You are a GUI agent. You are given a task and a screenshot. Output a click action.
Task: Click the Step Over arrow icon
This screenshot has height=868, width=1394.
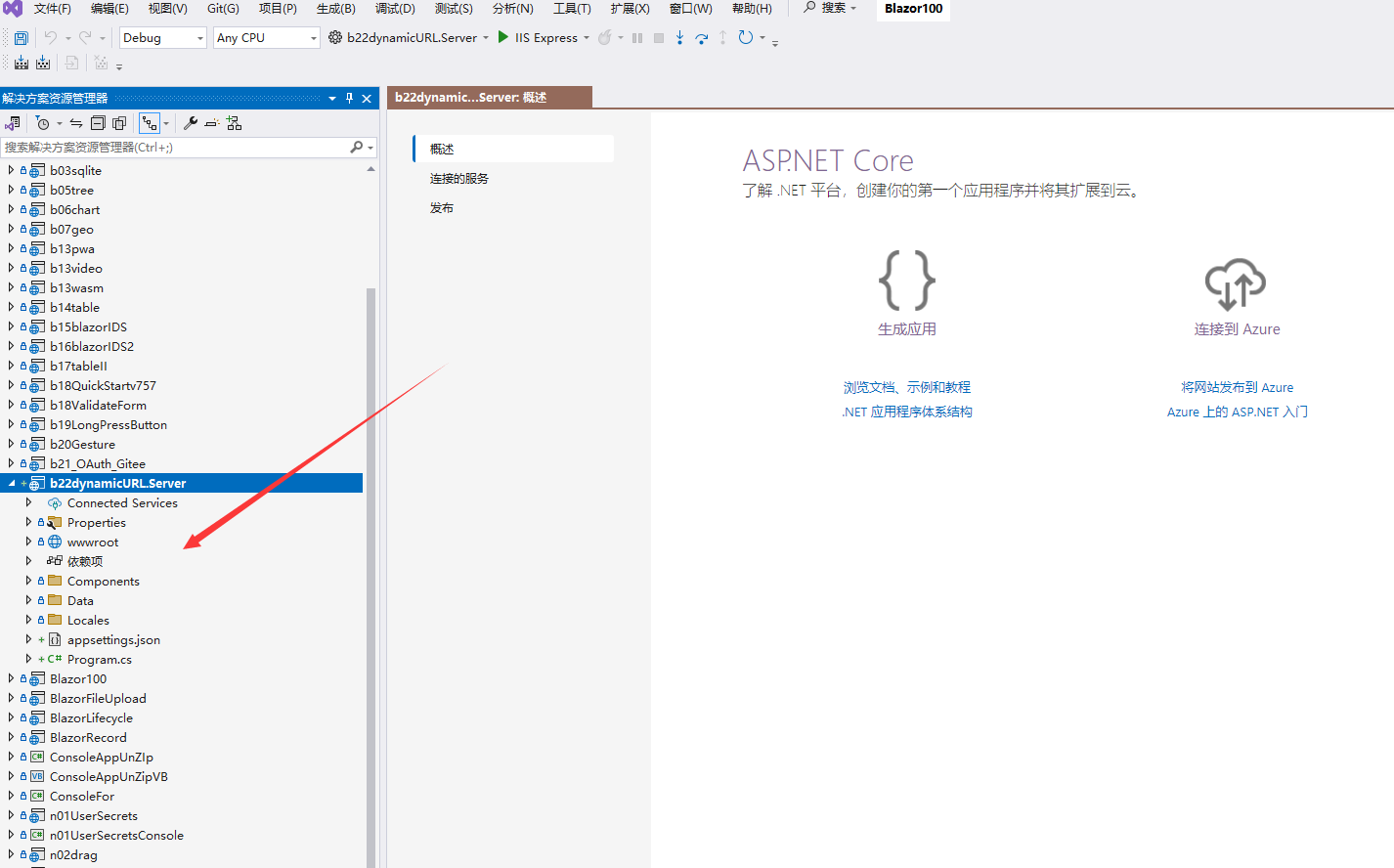[x=701, y=38]
